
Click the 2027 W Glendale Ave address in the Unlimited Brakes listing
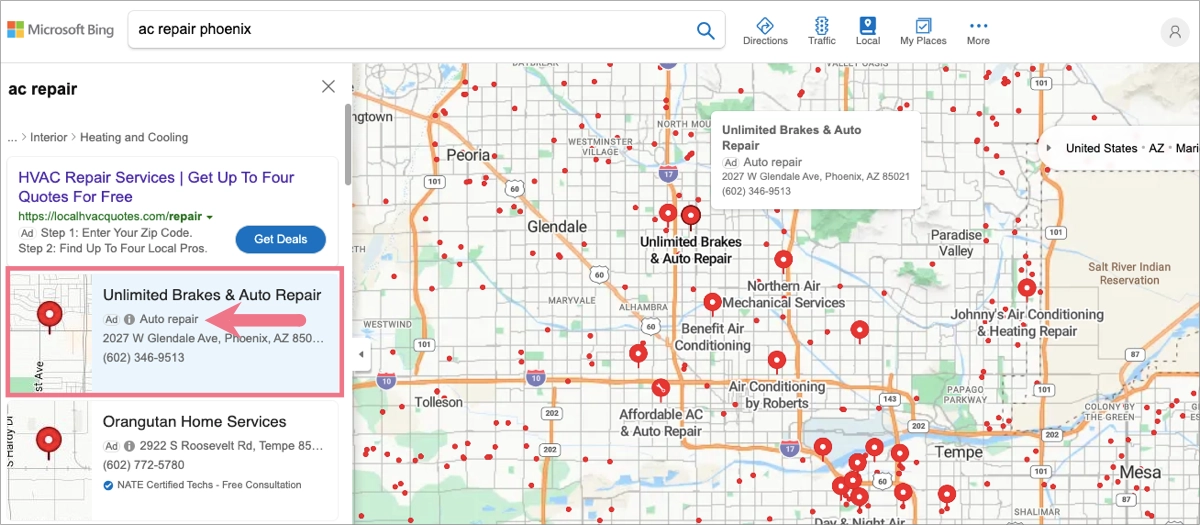[213, 338]
